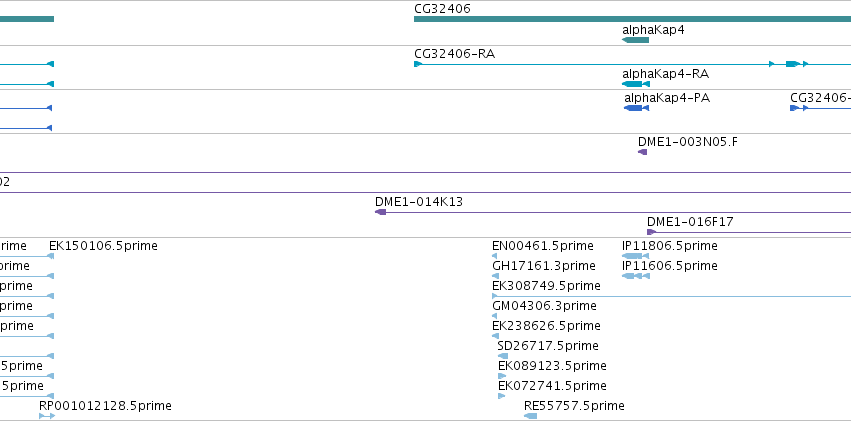851x421 pixels.
Task: Select the GM04306.3prime EST label
Action: pos(544,306)
